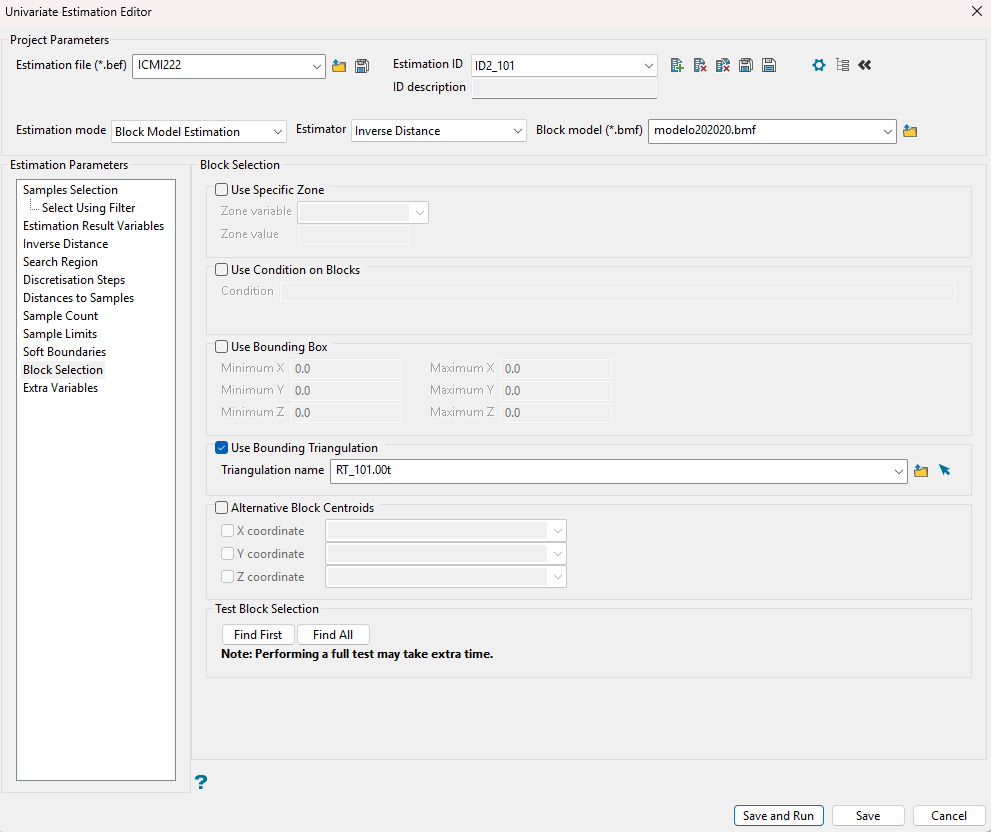Open the Search Region parameters page
991x832 pixels.
point(60,262)
